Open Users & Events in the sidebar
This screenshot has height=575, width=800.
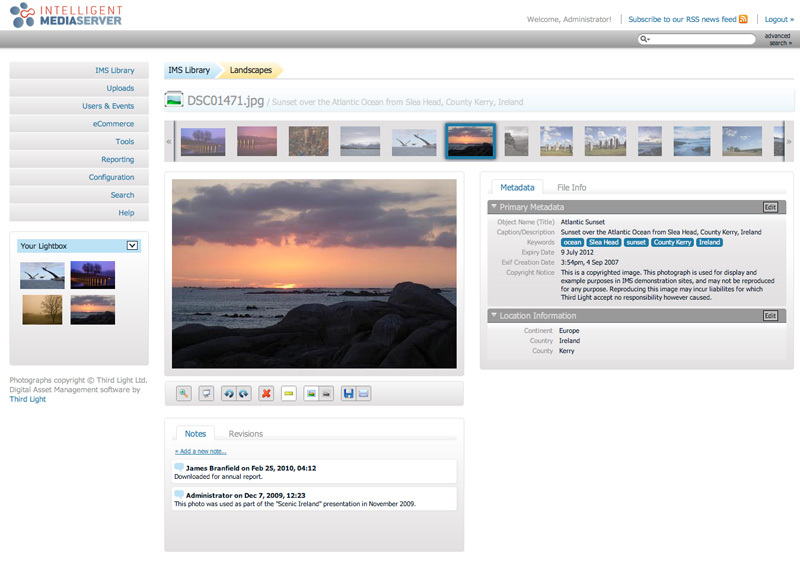point(79,106)
